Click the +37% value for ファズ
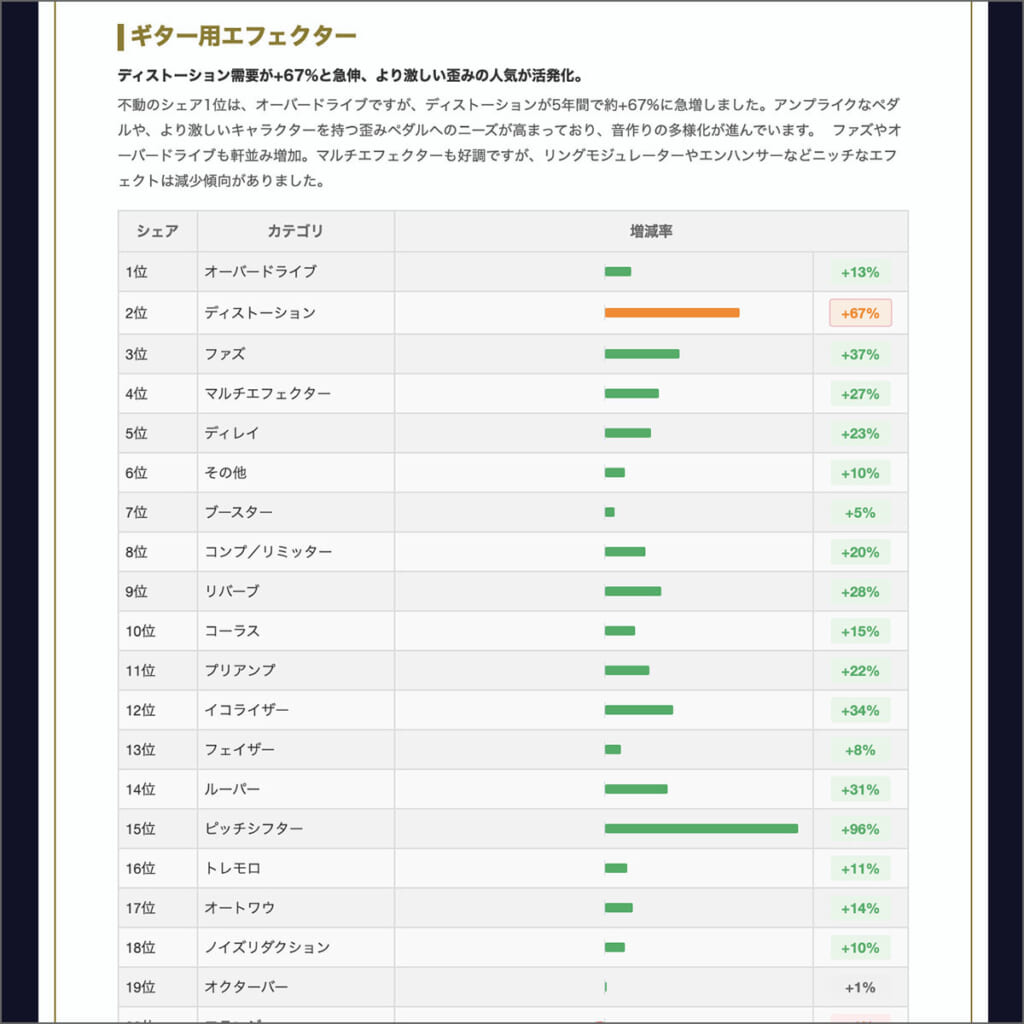1024x1024 pixels. [861, 353]
